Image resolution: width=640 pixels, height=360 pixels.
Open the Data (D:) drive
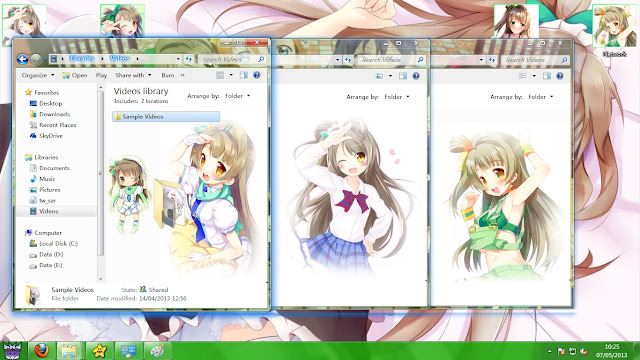(x=46, y=254)
